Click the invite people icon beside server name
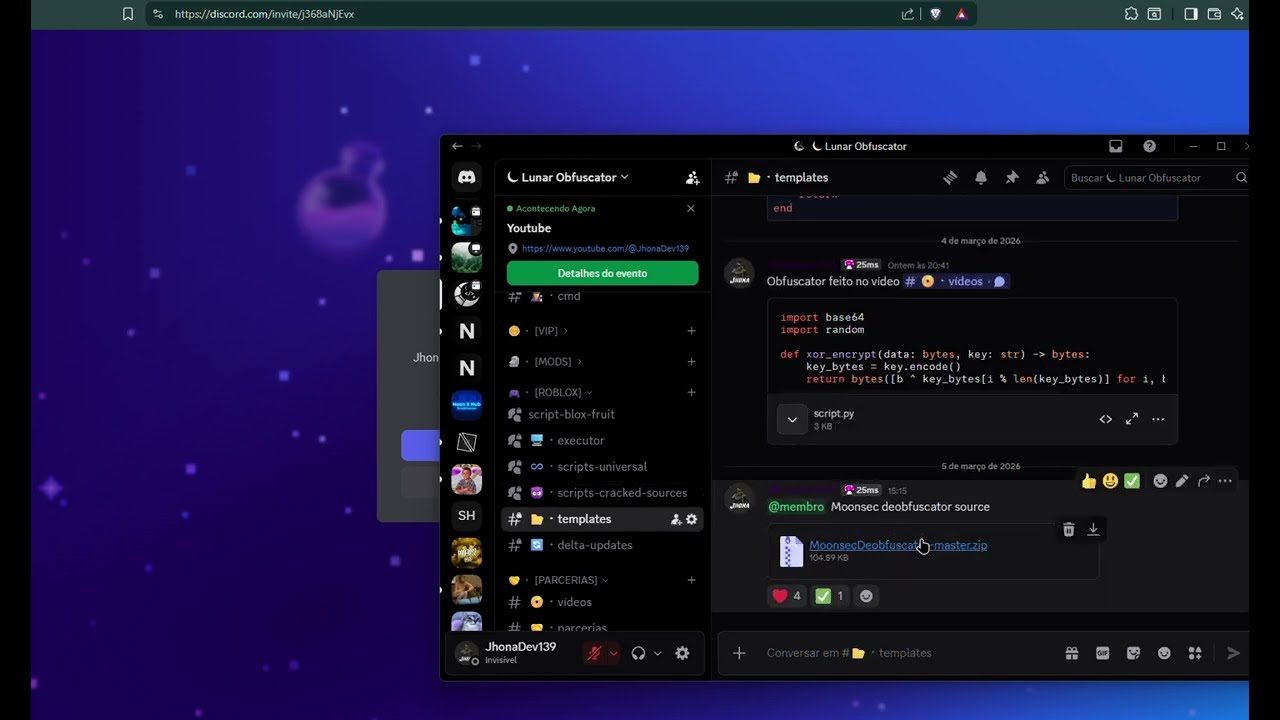The width and height of the screenshot is (1280, 720). pyautogui.click(x=692, y=178)
